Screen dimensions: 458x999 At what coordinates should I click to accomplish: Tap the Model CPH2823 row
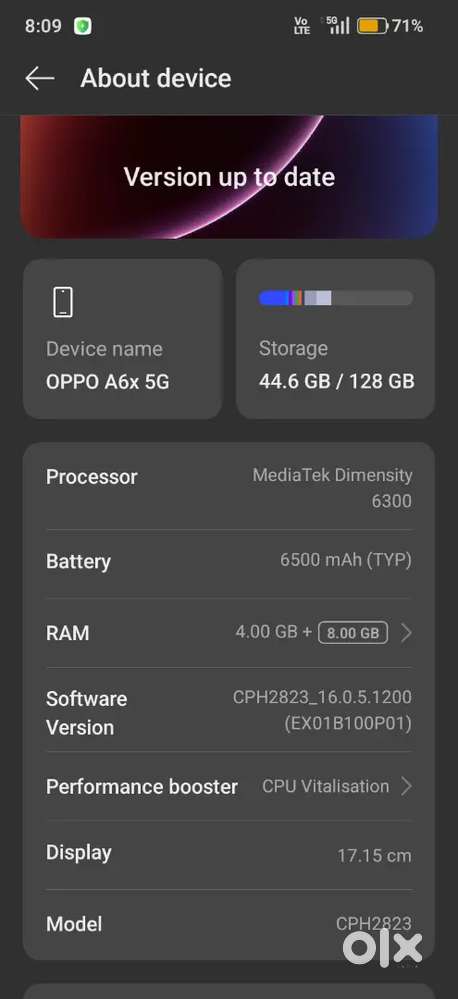click(x=229, y=924)
